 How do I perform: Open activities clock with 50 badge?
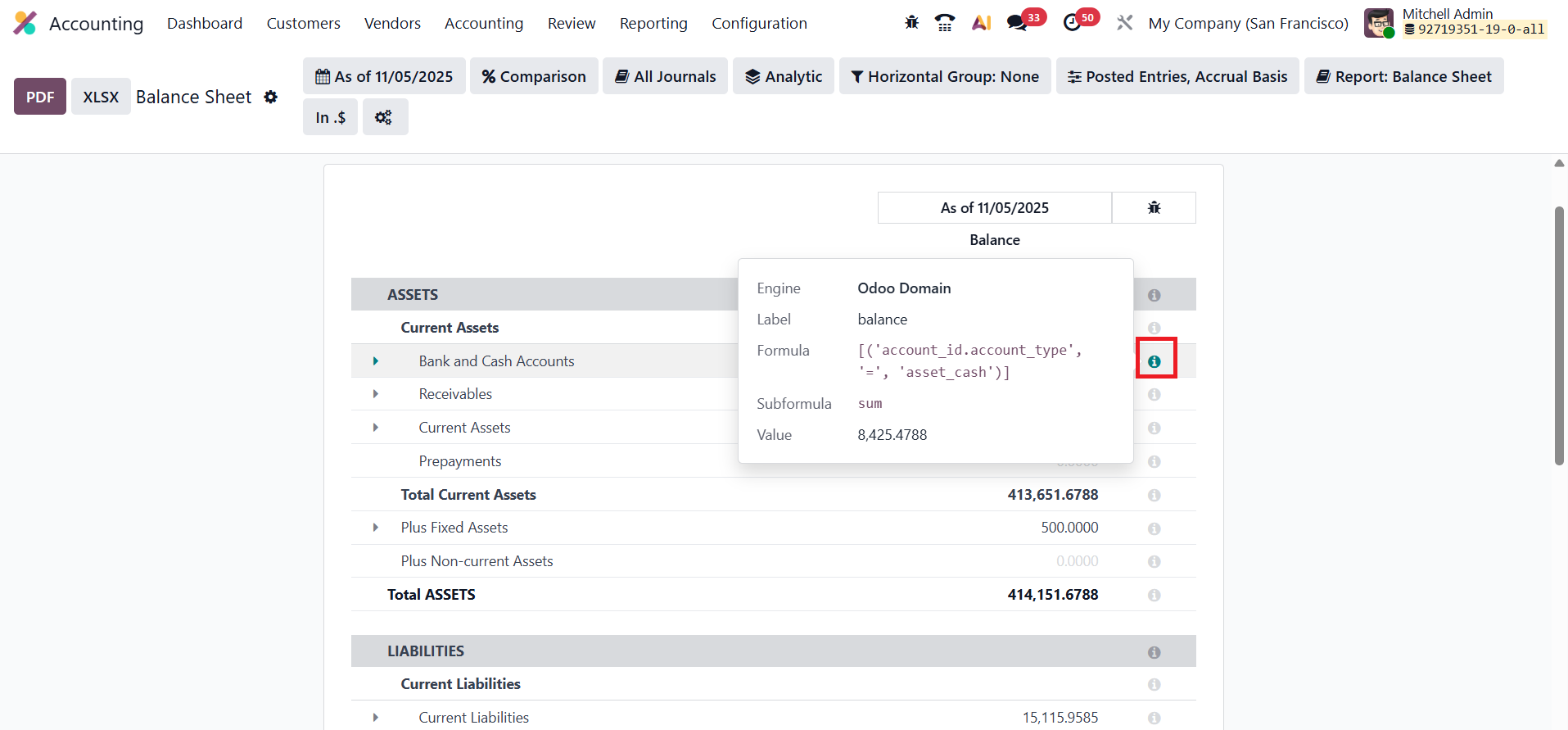(x=1072, y=23)
